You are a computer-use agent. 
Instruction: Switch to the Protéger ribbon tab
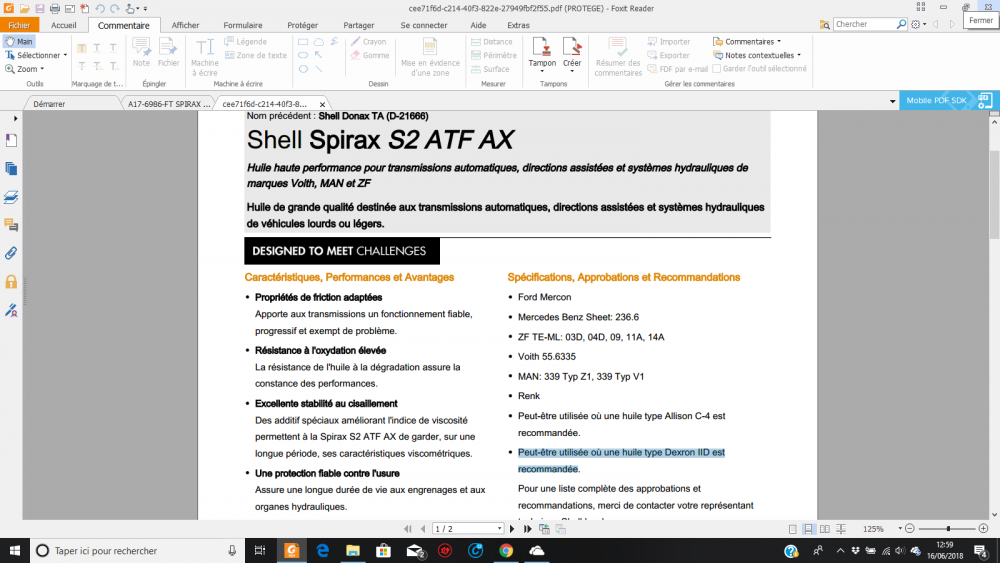[x=303, y=25]
